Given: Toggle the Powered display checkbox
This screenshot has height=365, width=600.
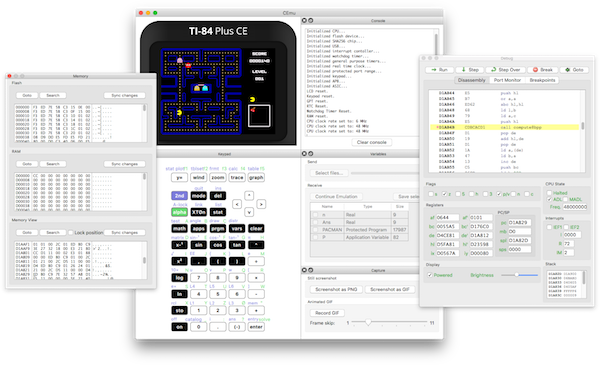Looking at the screenshot, I should pos(430,275).
